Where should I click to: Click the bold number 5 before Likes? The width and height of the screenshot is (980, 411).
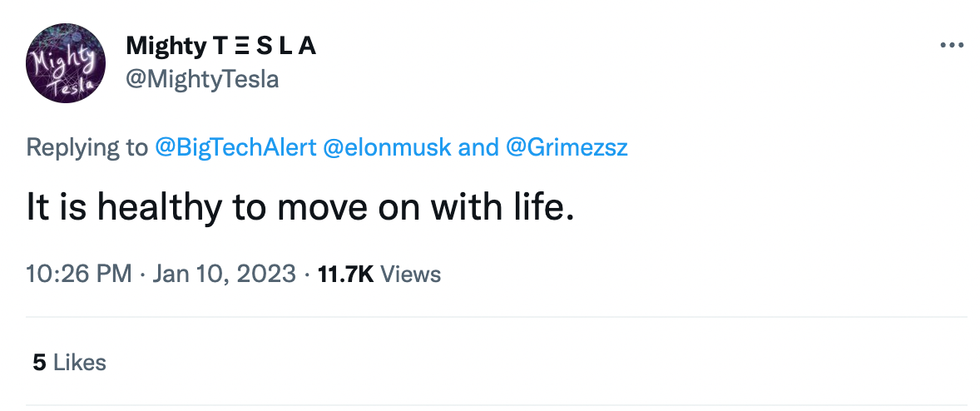(x=39, y=362)
